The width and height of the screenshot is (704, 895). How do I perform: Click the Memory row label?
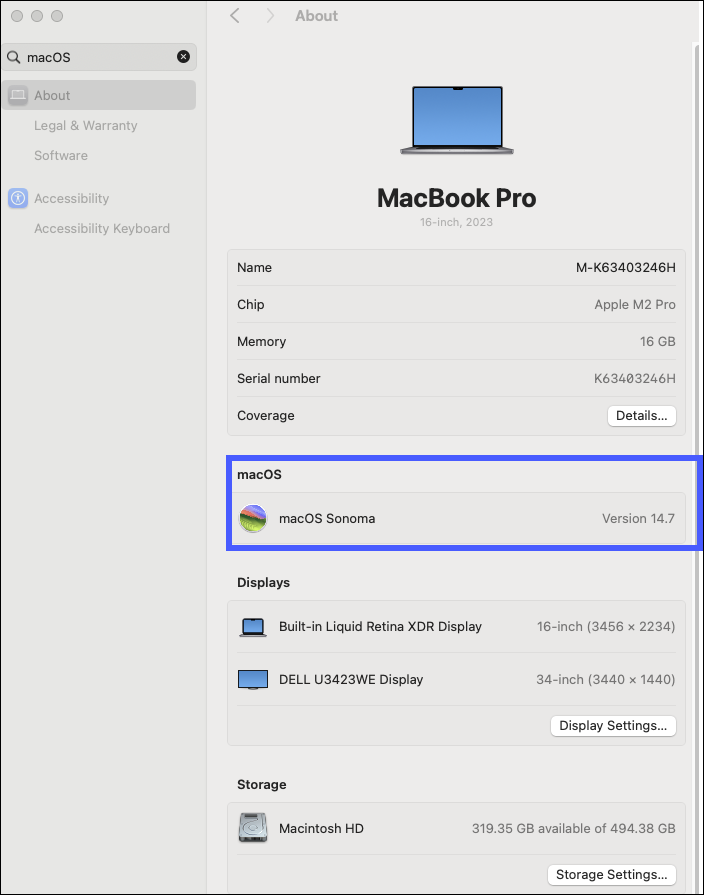click(262, 341)
